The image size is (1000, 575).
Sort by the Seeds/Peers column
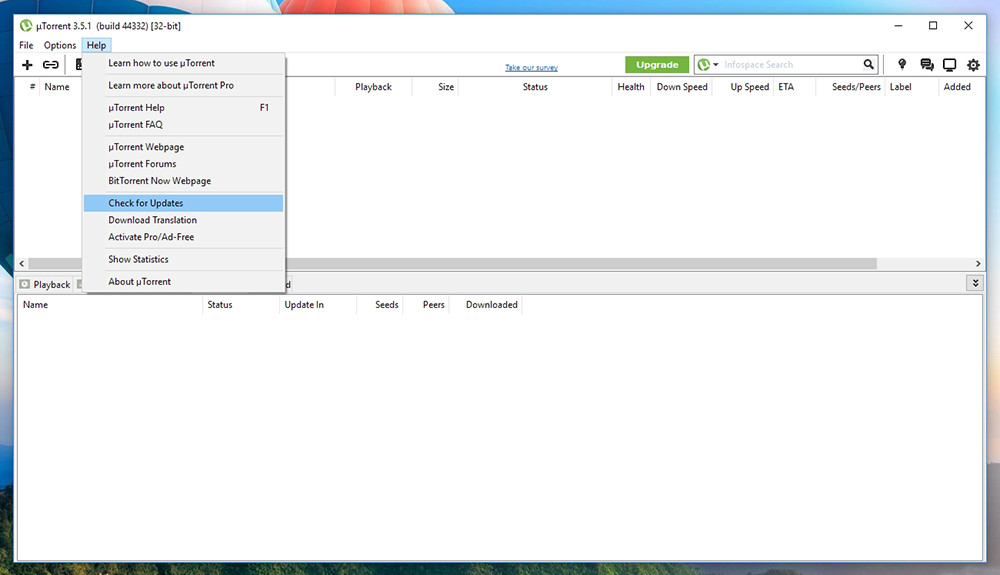pos(856,87)
